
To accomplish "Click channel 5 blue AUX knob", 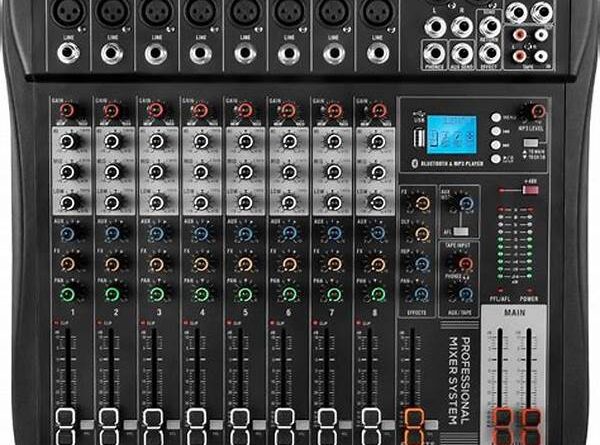I will pos(243,233).
